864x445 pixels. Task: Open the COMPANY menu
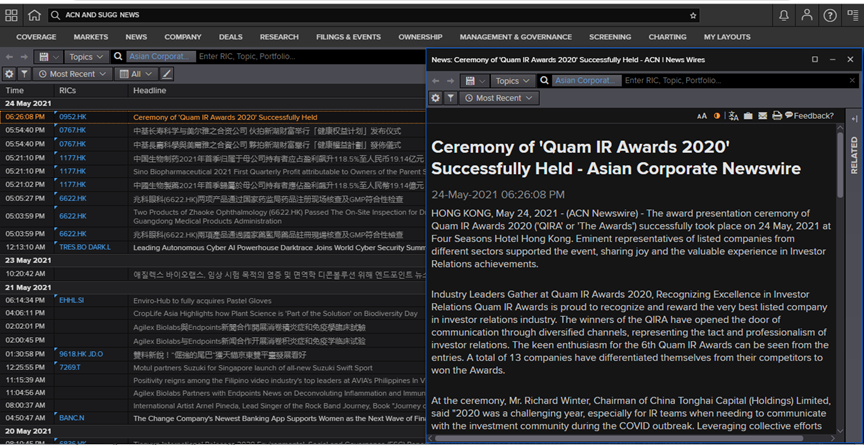click(183, 37)
